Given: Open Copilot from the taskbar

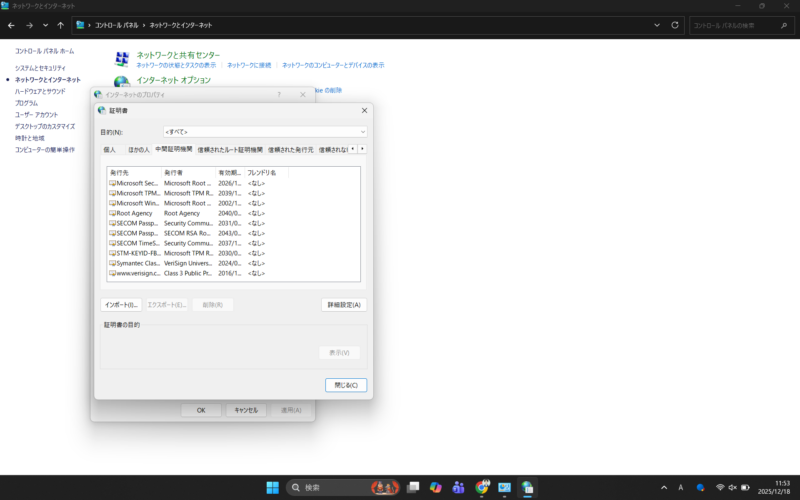Looking at the screenshot, I should point(435,487).
